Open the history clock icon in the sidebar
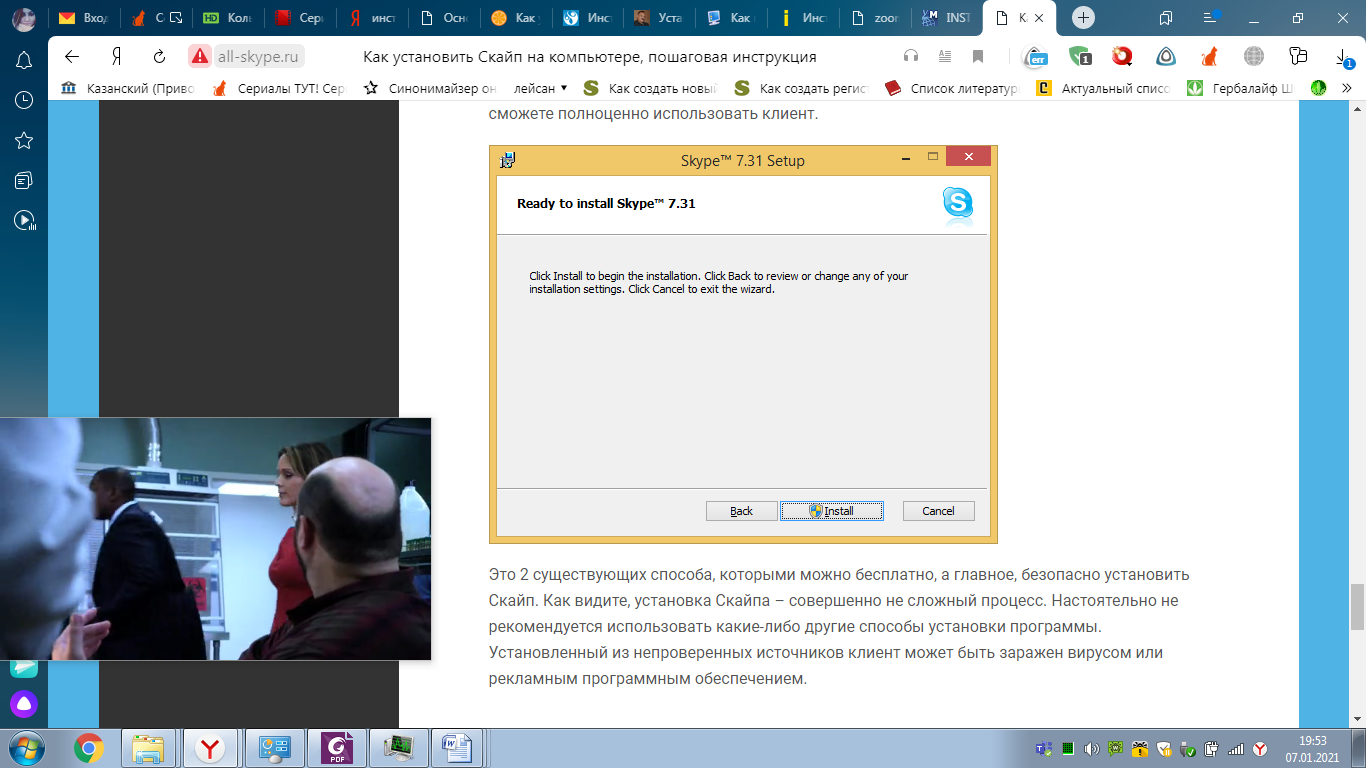Image resolution: width=1366 pixels, height=768 pixels. (24, 100)
